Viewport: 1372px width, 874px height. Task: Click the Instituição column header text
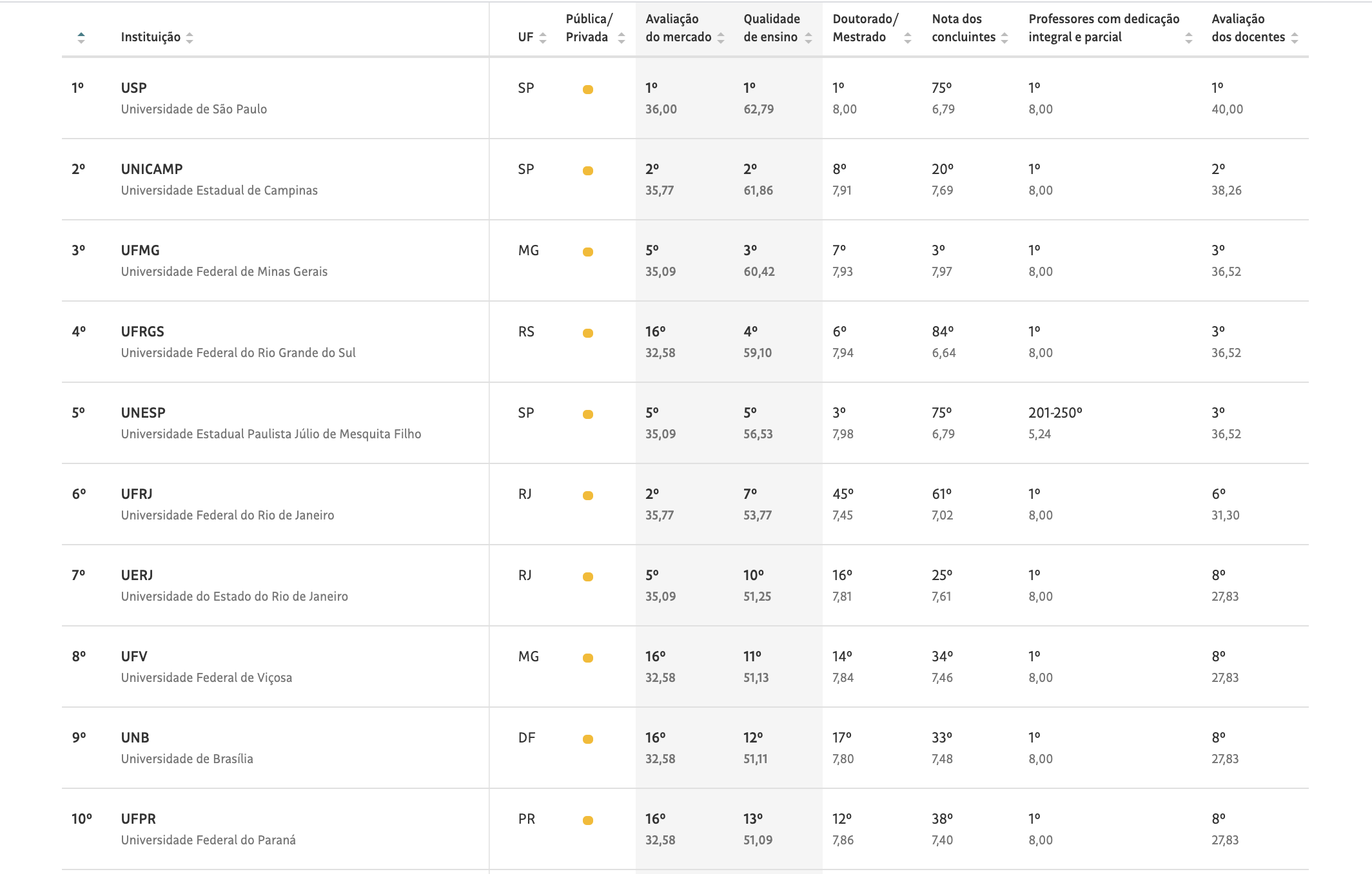click(x=151, y=37)
